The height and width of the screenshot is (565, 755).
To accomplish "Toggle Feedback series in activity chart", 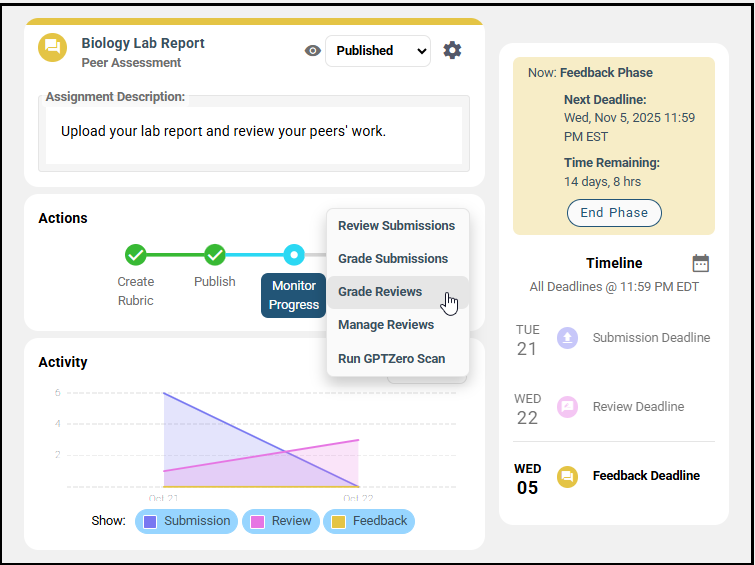I will coord(369,521).
